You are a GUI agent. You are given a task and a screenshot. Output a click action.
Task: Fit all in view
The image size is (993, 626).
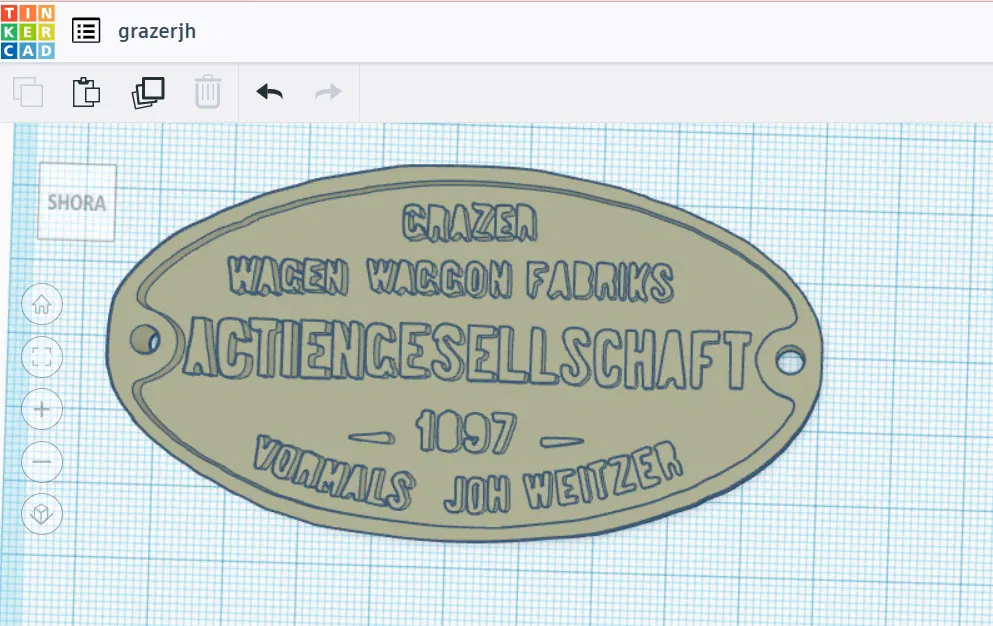click(x=42, y=357)
